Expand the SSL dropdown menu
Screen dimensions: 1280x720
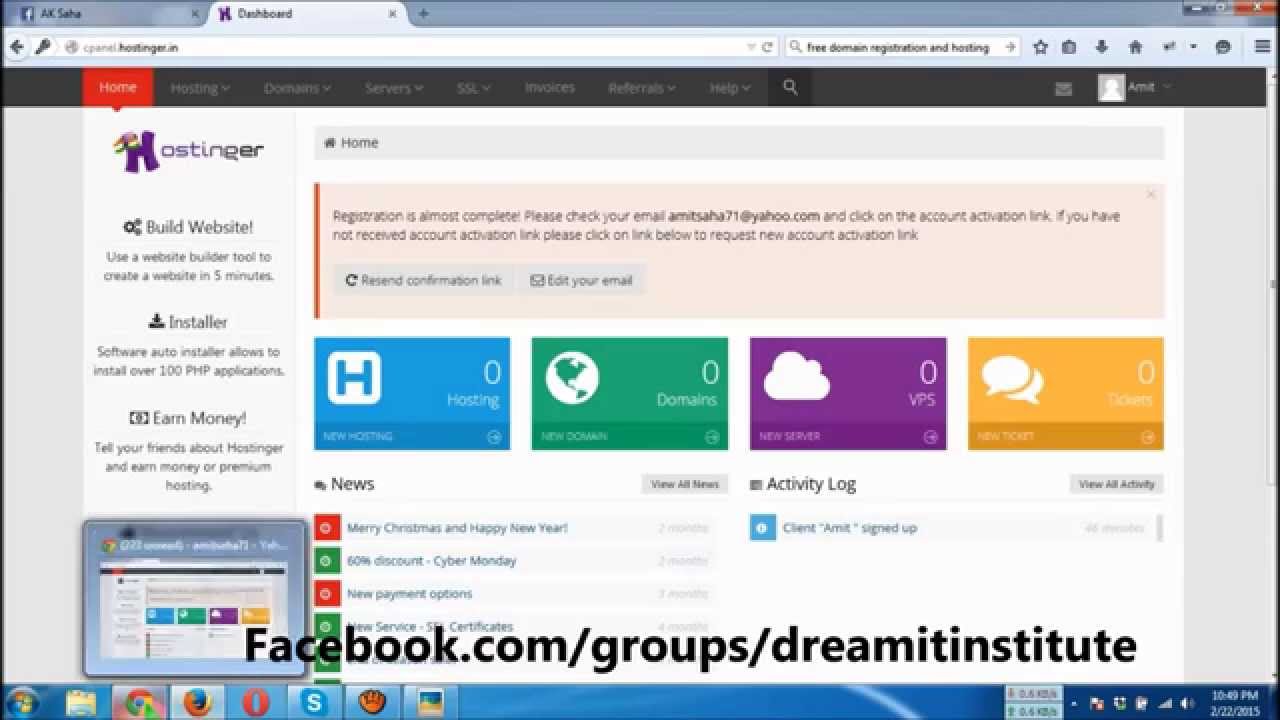tap(474, 88)
